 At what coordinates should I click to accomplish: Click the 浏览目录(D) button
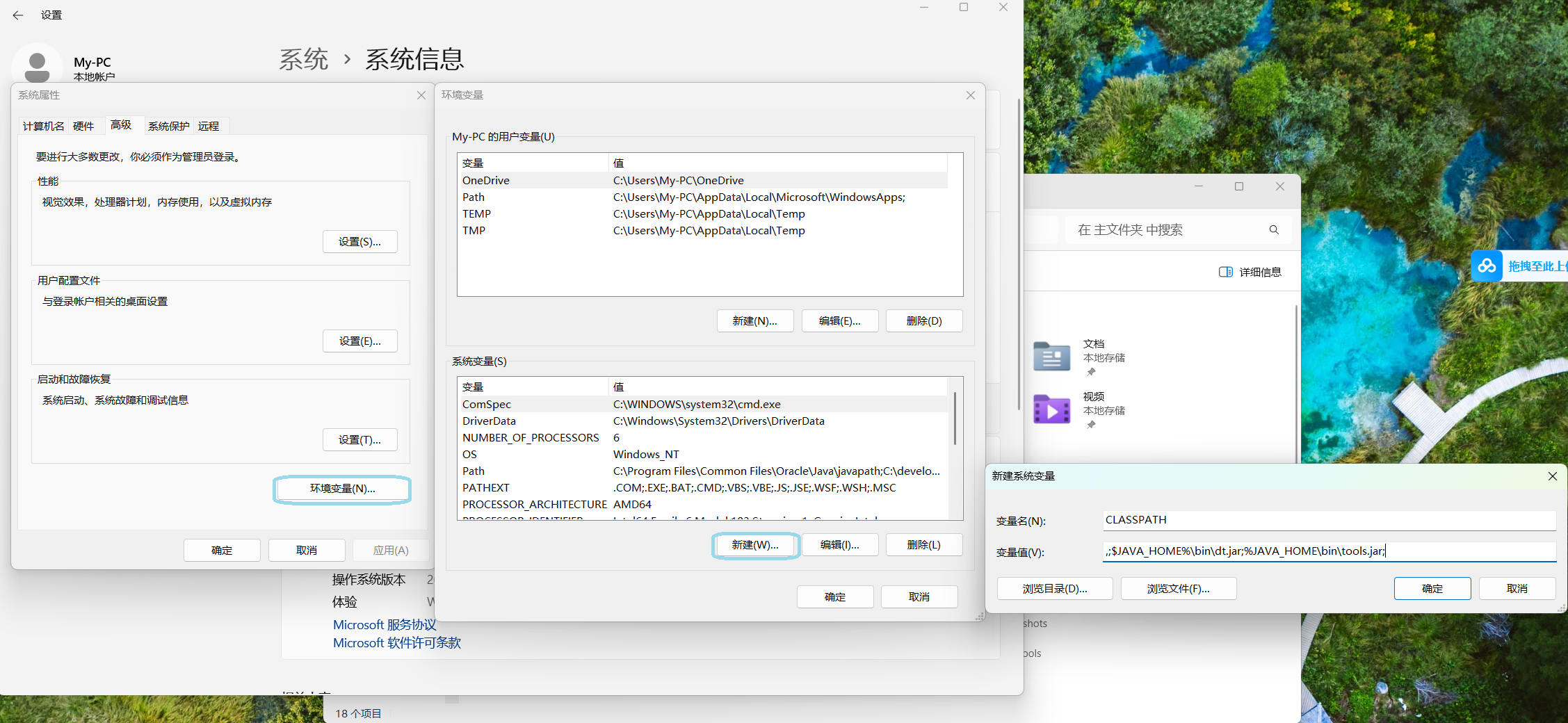pos(1054,588)
